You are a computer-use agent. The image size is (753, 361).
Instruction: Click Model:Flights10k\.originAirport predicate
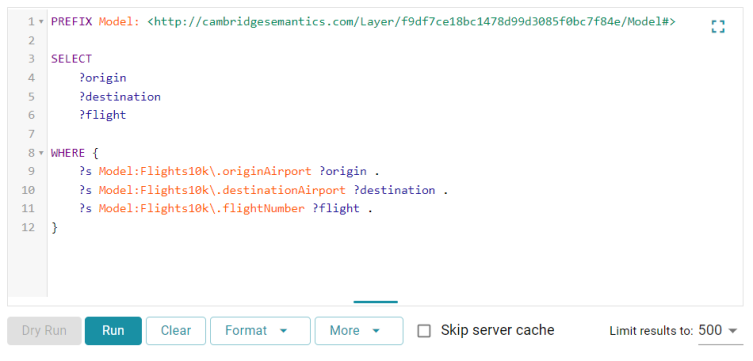[205, 171]
